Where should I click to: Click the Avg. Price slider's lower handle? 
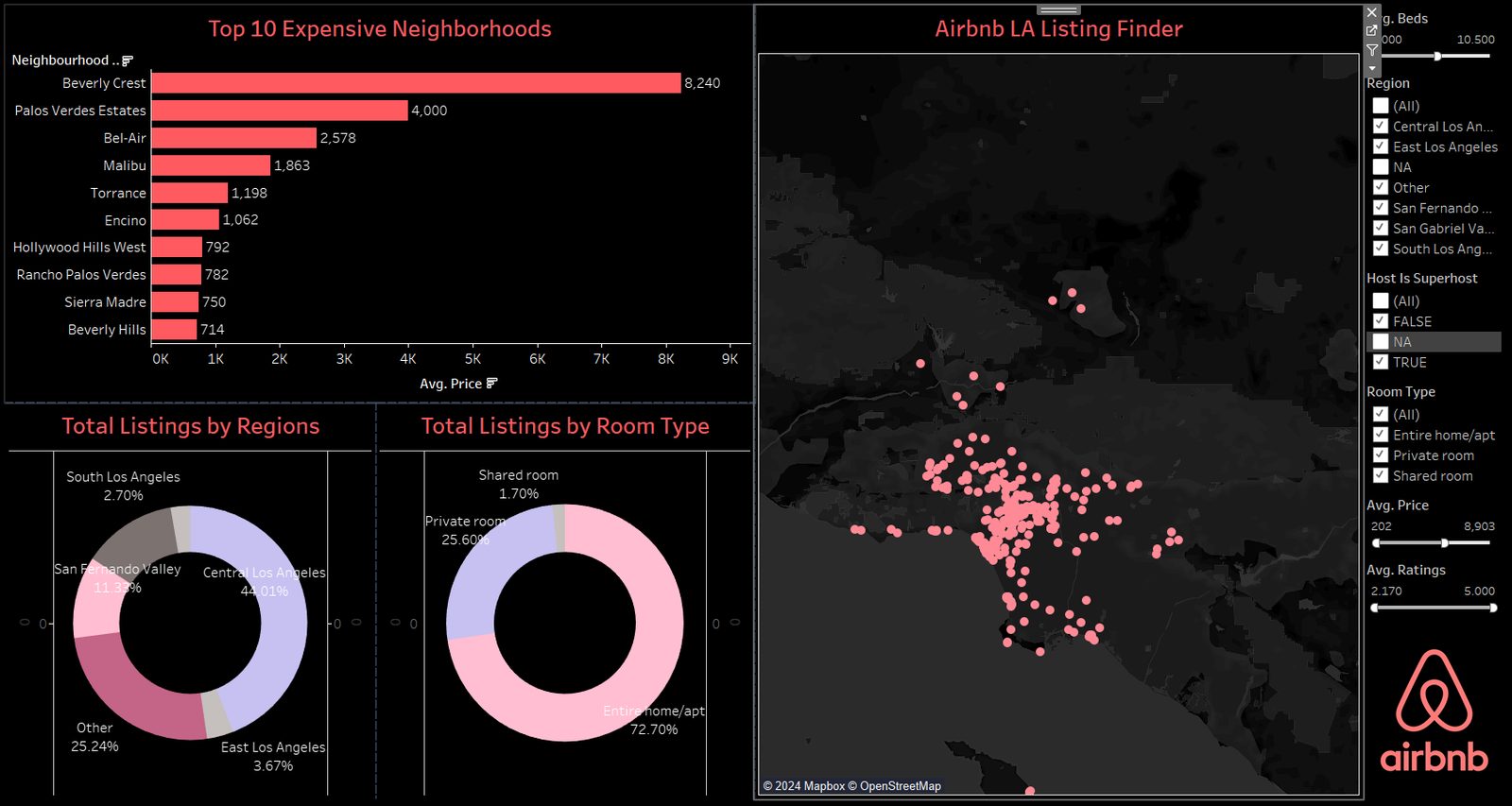coord(1376,543)
